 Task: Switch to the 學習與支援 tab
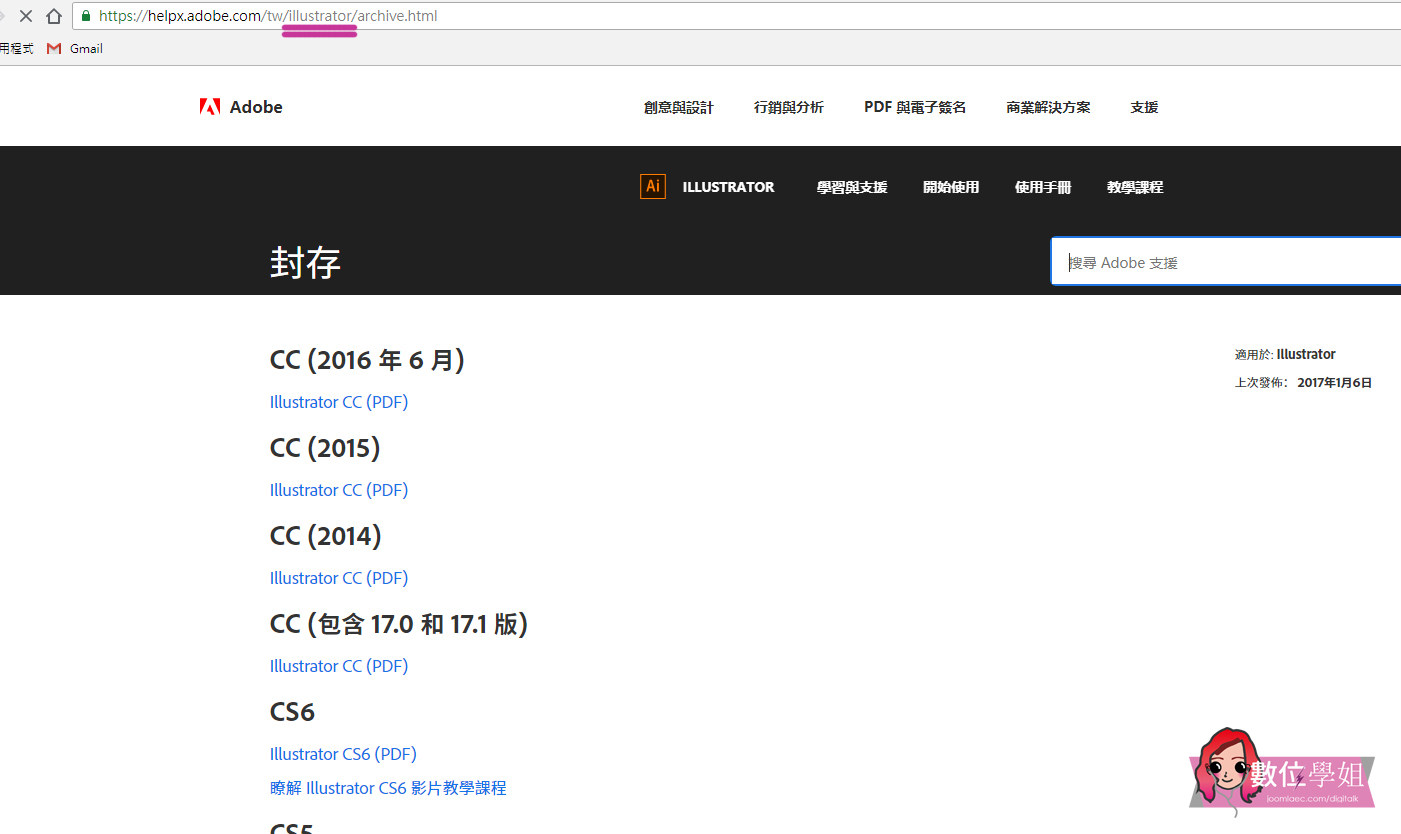[851, 187]
